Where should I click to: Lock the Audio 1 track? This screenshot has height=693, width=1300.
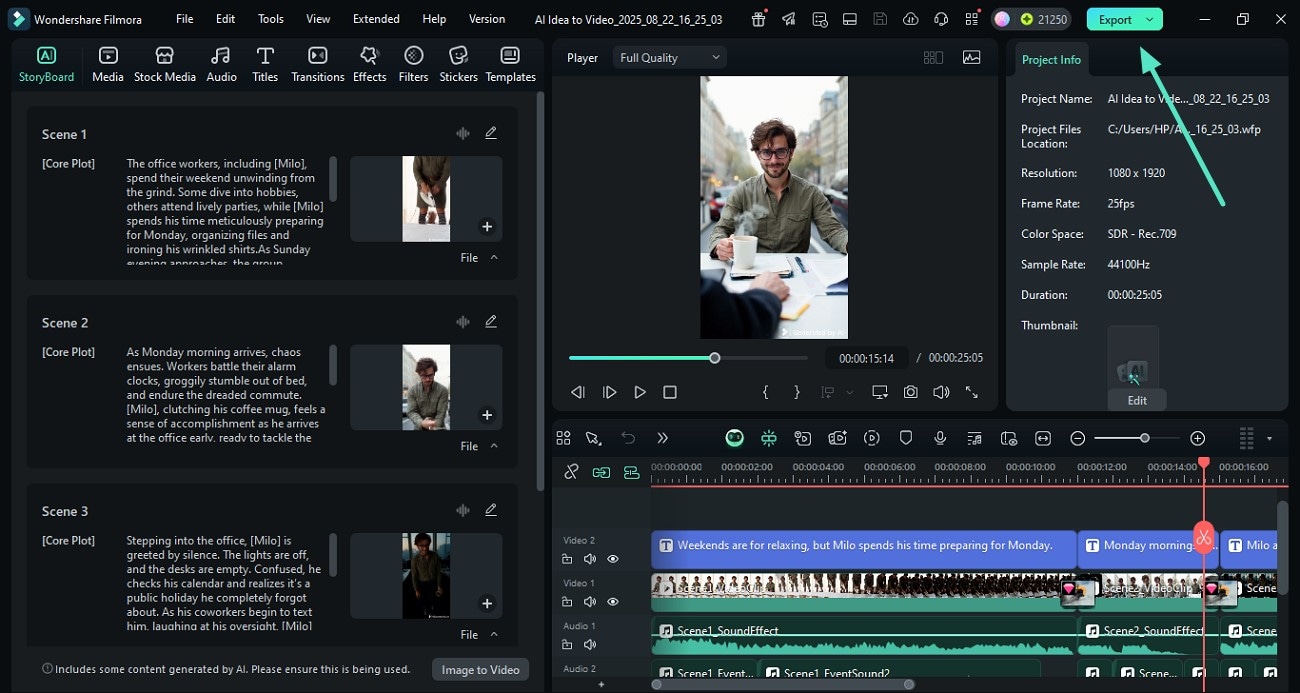[x=567, y=644]
